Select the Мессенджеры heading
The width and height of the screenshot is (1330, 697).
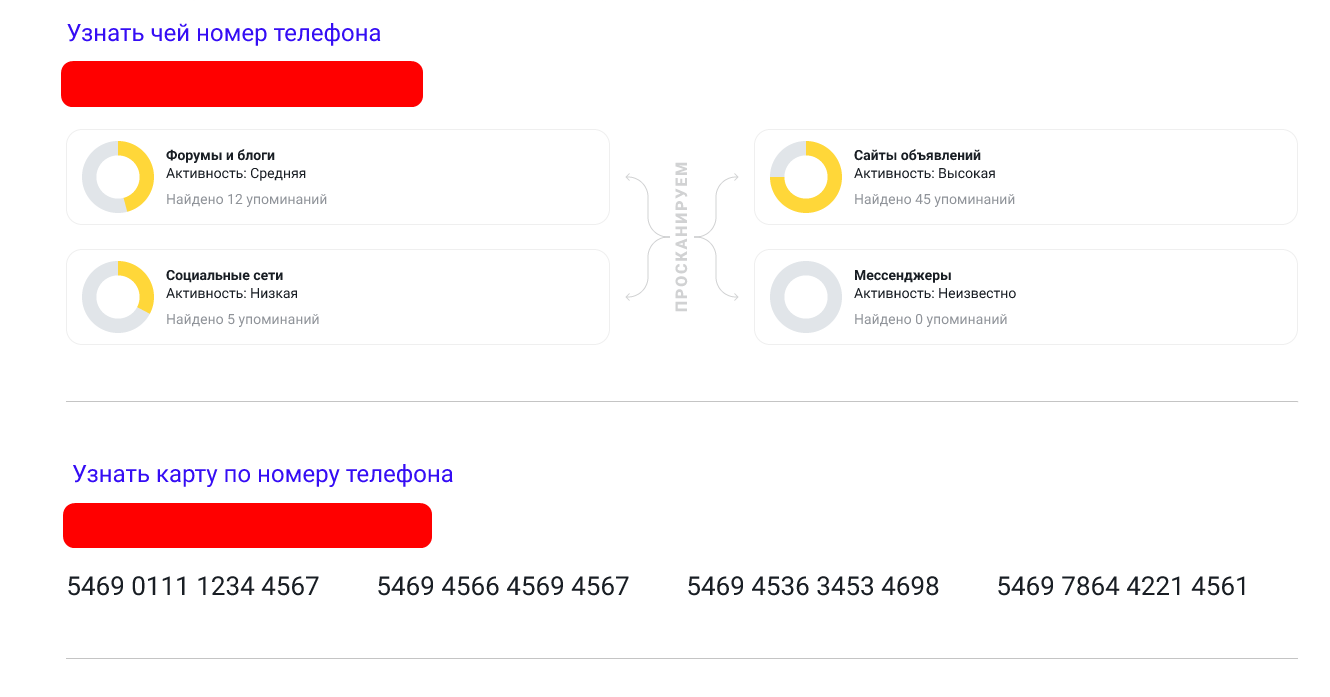(x=902, y=275)
